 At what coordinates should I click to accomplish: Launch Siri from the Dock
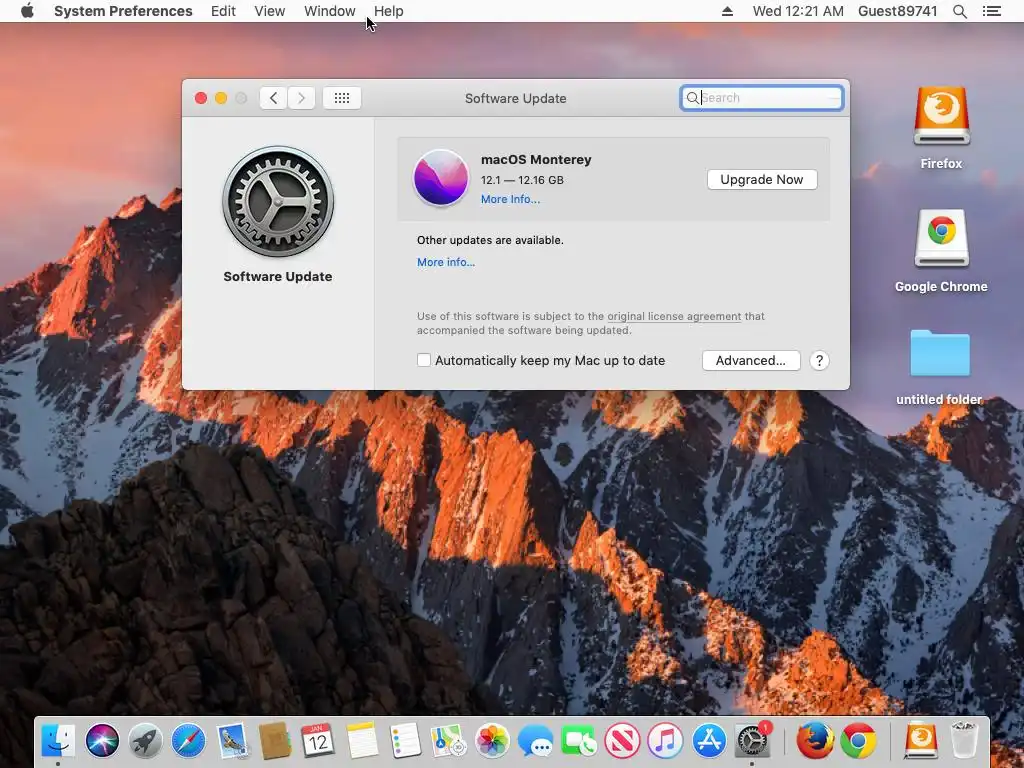click(102, 741)
